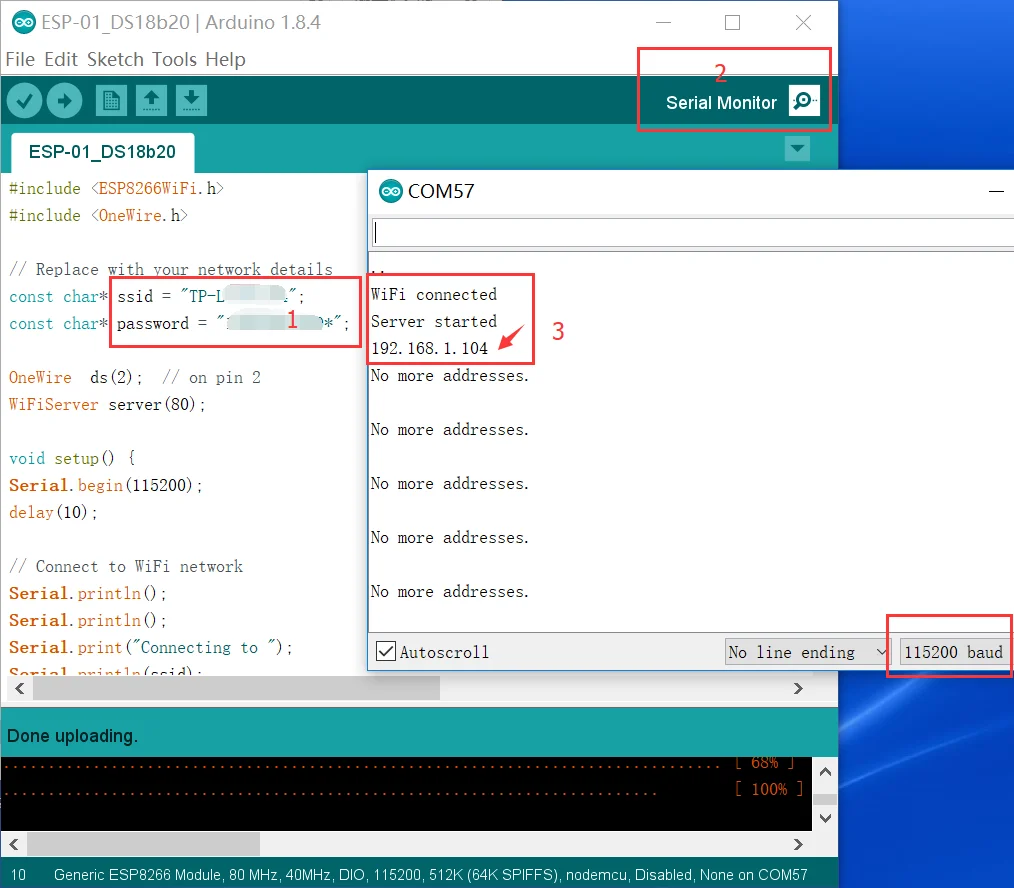
Task: Click the 'WiFi connected' serial output line
Action: click(434, 294)
